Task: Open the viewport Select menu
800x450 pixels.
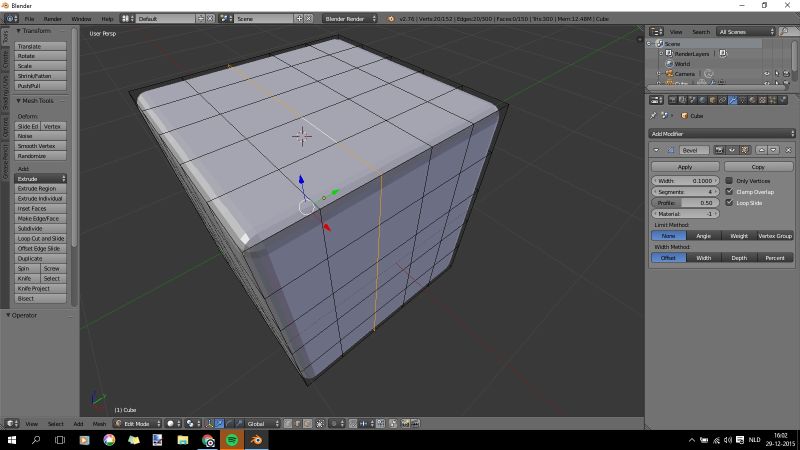Action: tap(56, 423)
